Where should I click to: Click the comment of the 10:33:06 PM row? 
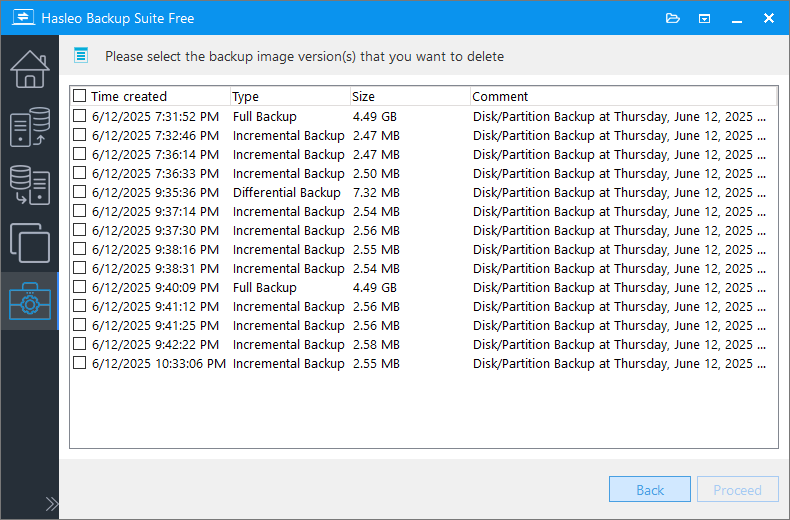tap(619, 364)
